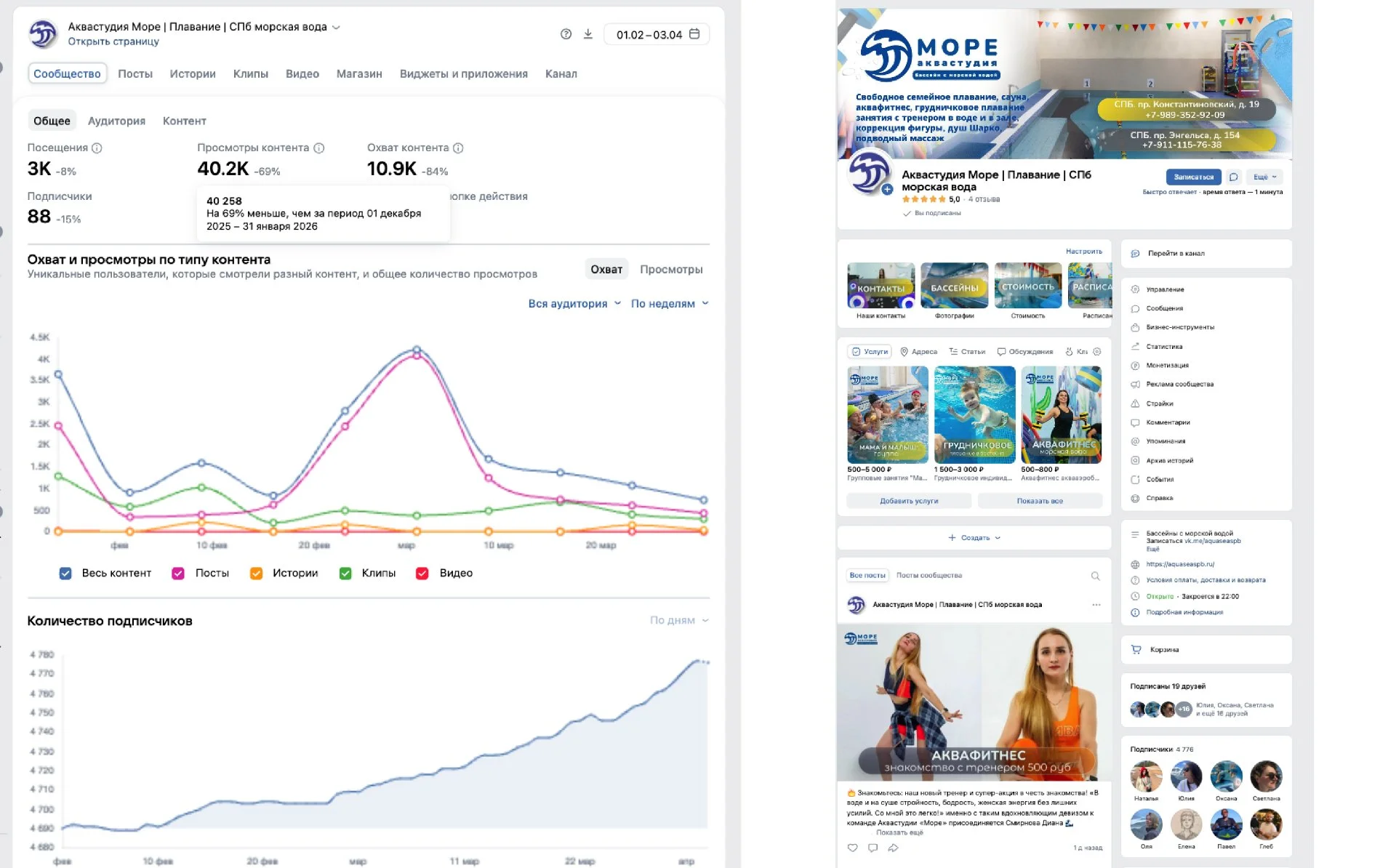
Task: Open Справка in the sidebar
Action: 1159,498
